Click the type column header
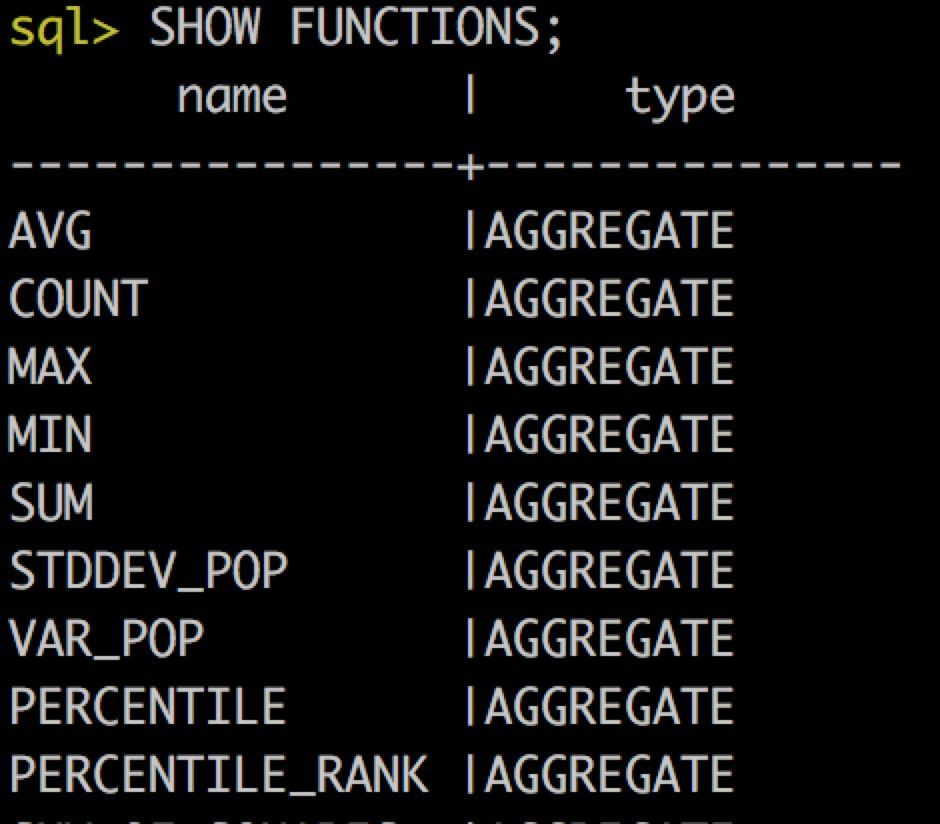The height and width of the screenshot is (824, 940). (680, 97)
